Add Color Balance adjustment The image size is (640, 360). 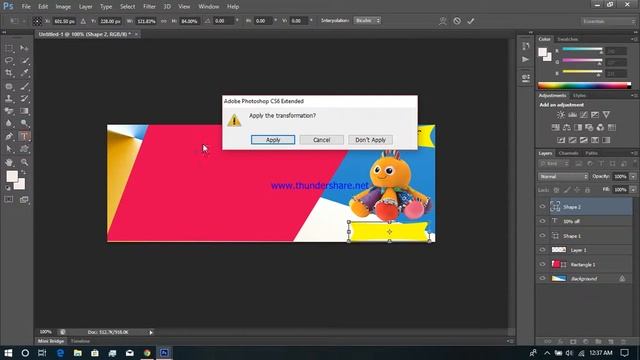(x=567, y=128)
